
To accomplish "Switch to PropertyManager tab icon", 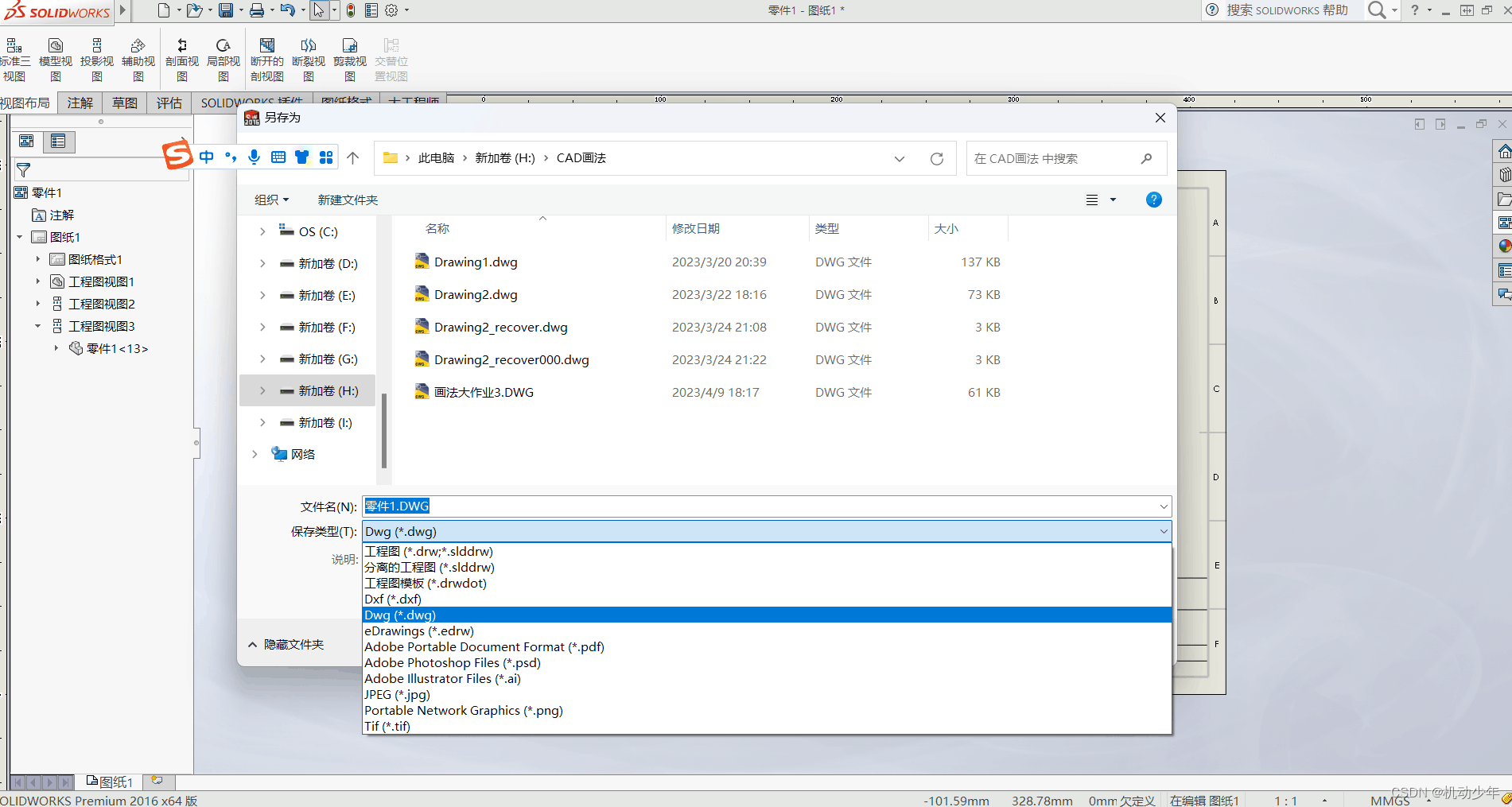I will 58,142.
